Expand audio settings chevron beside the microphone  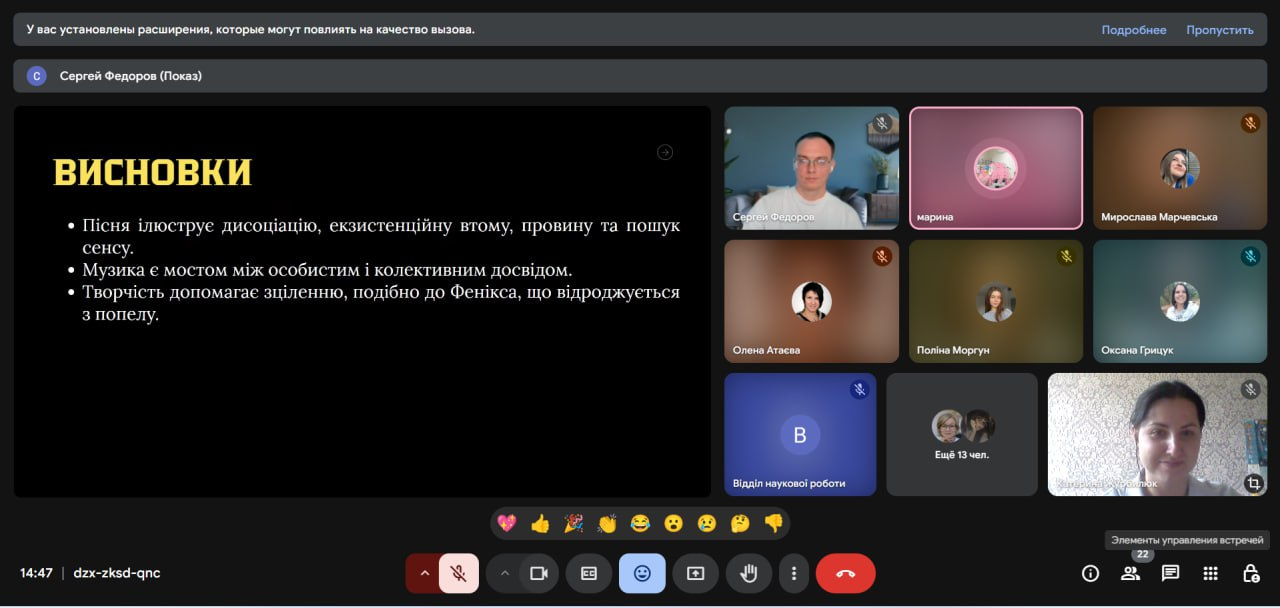click(x=424, y=573)
